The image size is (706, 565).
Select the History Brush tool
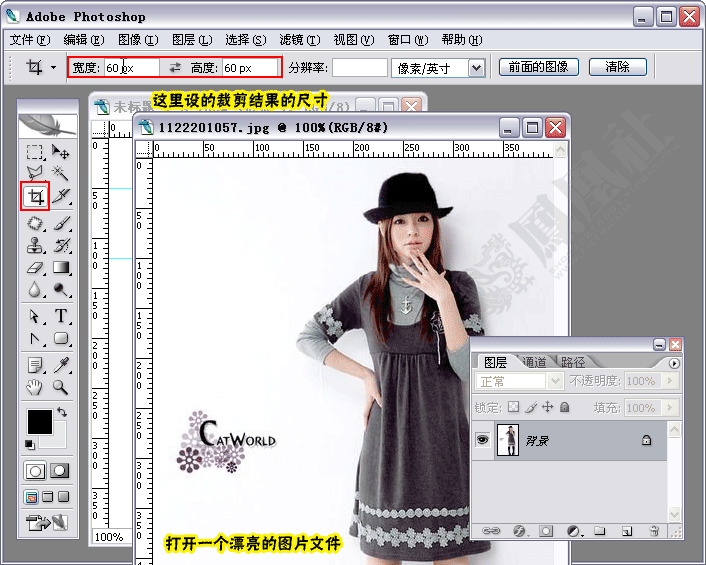(x=61, y=245)
